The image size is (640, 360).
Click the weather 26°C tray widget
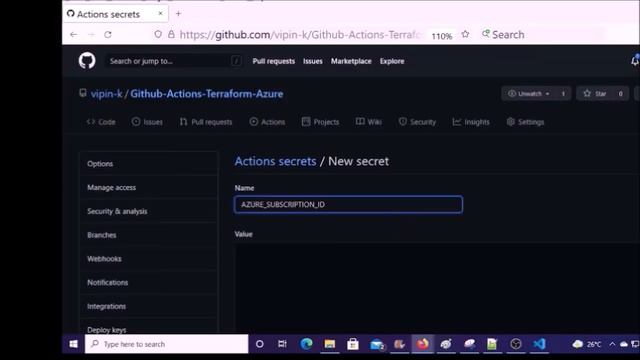(x=587, y=344)
